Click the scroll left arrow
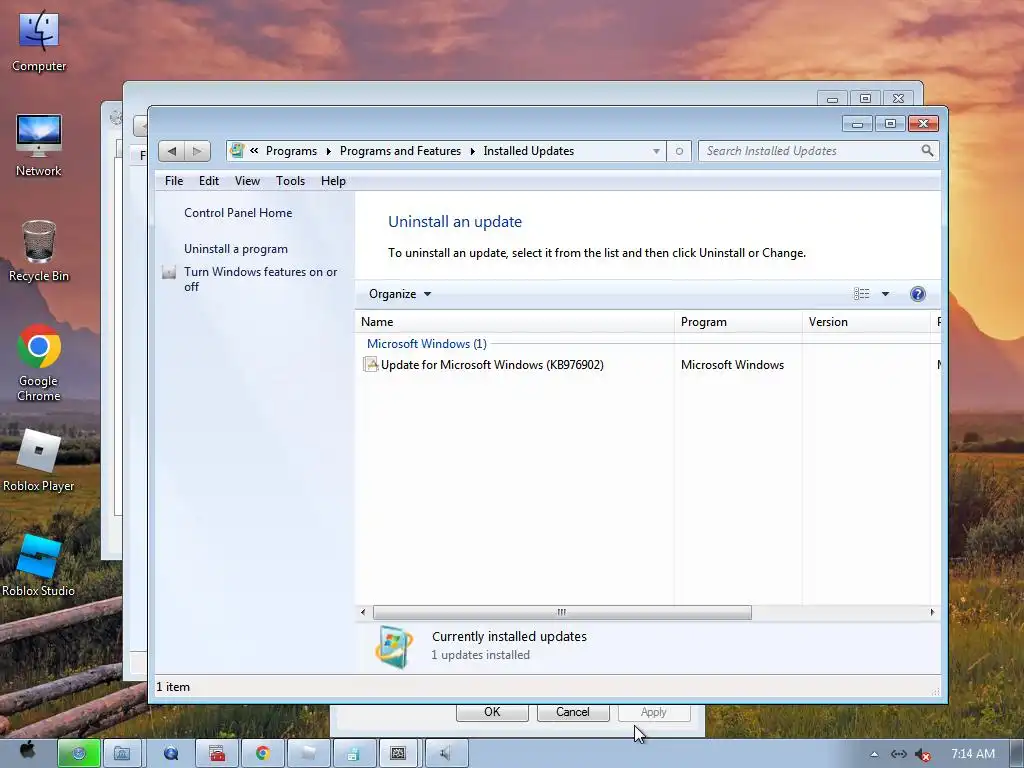Image resolution: width=1024 pixels, height=768 pixels. tap(363, 613)
